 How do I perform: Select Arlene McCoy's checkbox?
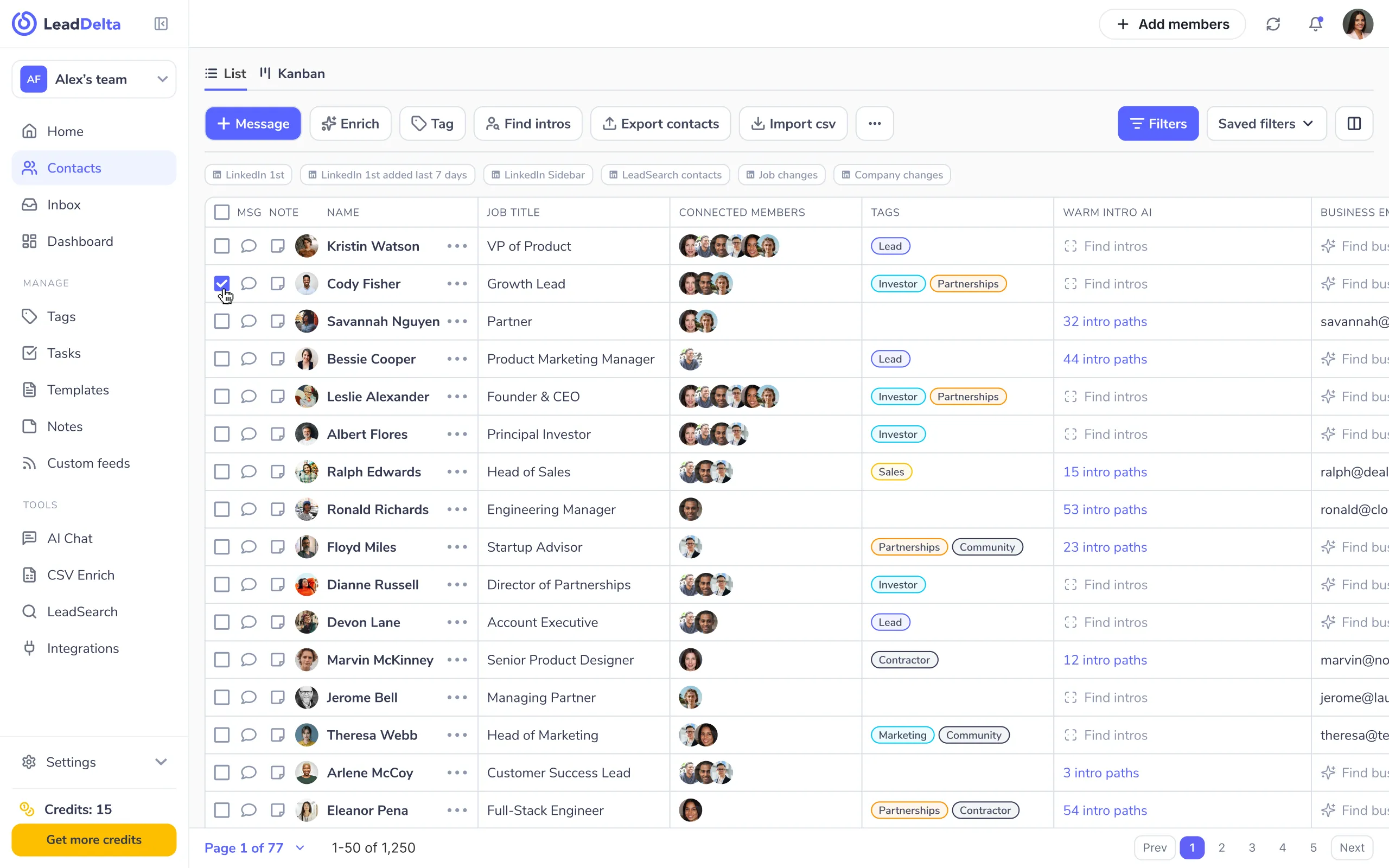tap(221, 773)
